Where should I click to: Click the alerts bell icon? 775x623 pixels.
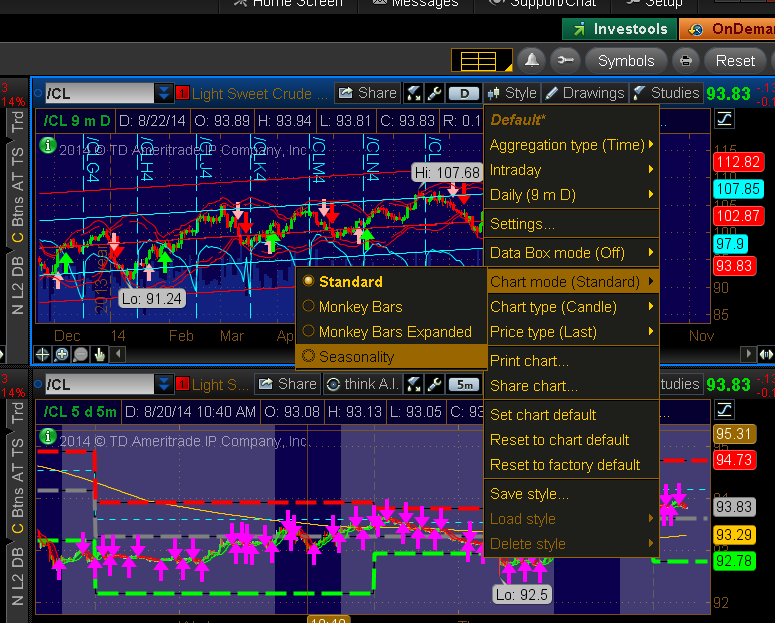tap(531, 61)
